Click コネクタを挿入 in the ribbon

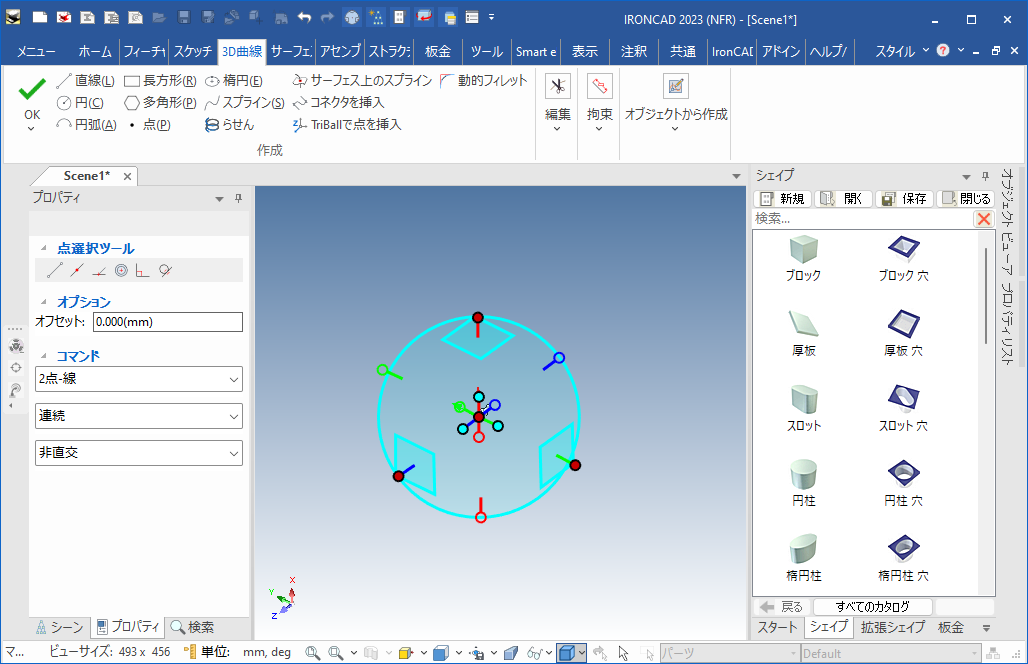(338, 103)
